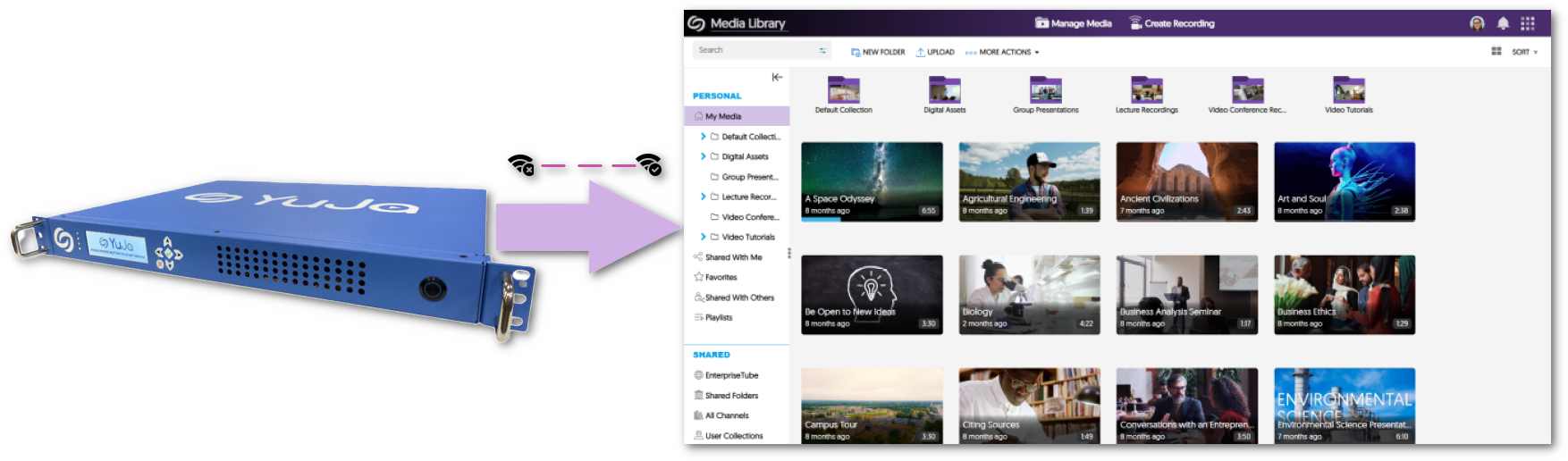Viewport: 1568px width, 461px height.
Task: Select Create Recording in the top bar
Action: click(x=1172, y=23)
